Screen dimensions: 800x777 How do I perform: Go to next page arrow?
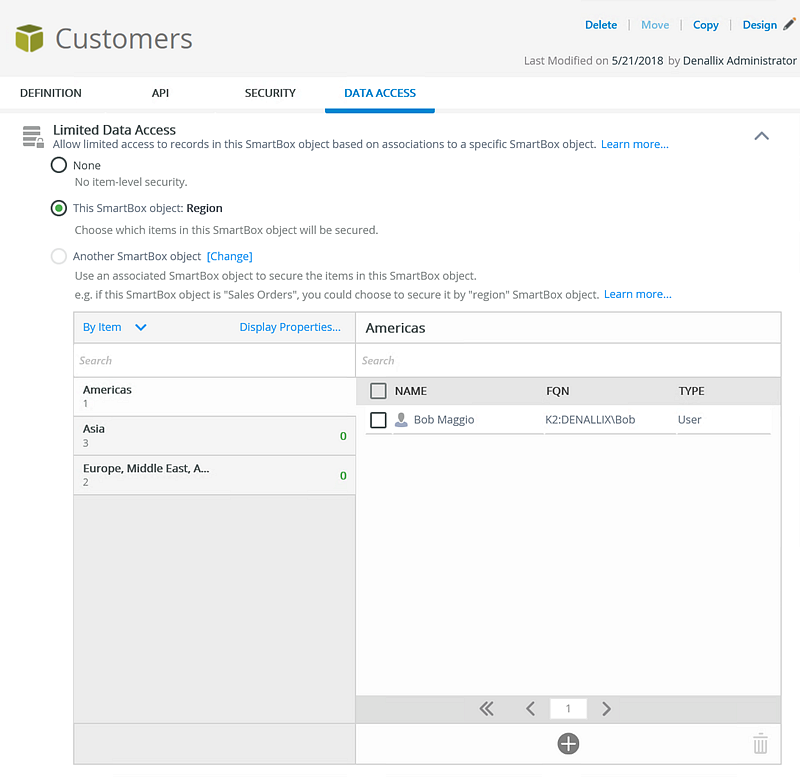click(606, 709)
